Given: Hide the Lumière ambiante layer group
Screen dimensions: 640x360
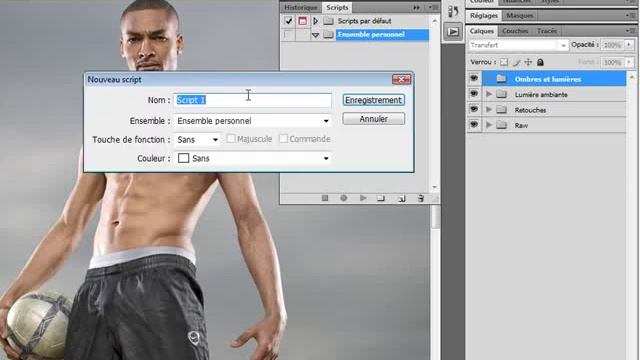Looking at the screenshot, I should click(474, 94).
